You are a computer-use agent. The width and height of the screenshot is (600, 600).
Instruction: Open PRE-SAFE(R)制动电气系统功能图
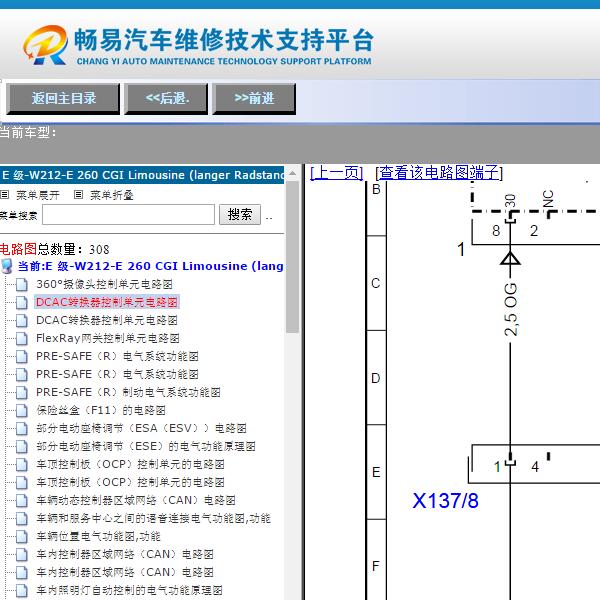(x=128, y=392)
